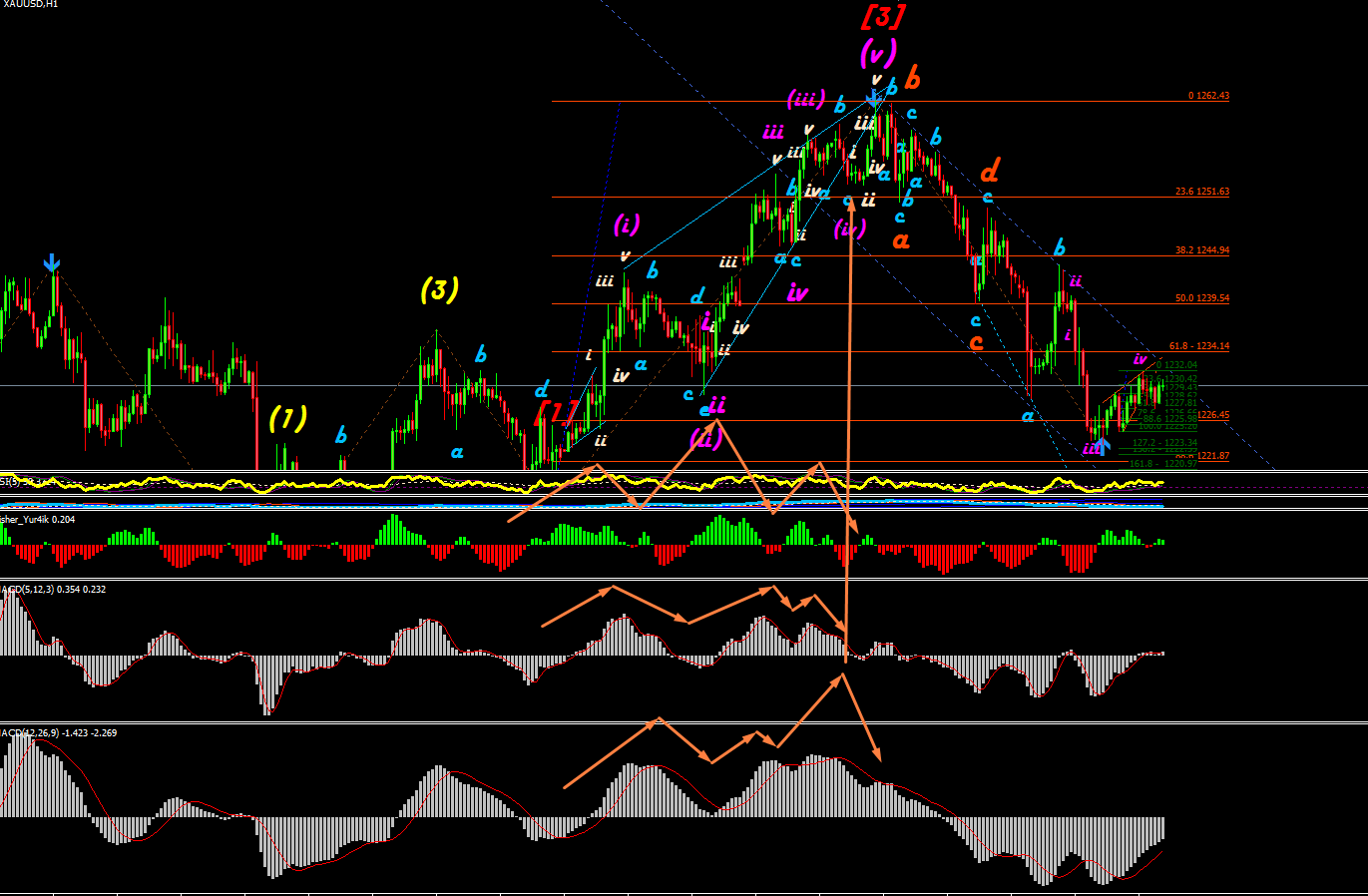
Task: Click the Fibonacci 23.6 level label 1251.63
Action: [1201, 192]
